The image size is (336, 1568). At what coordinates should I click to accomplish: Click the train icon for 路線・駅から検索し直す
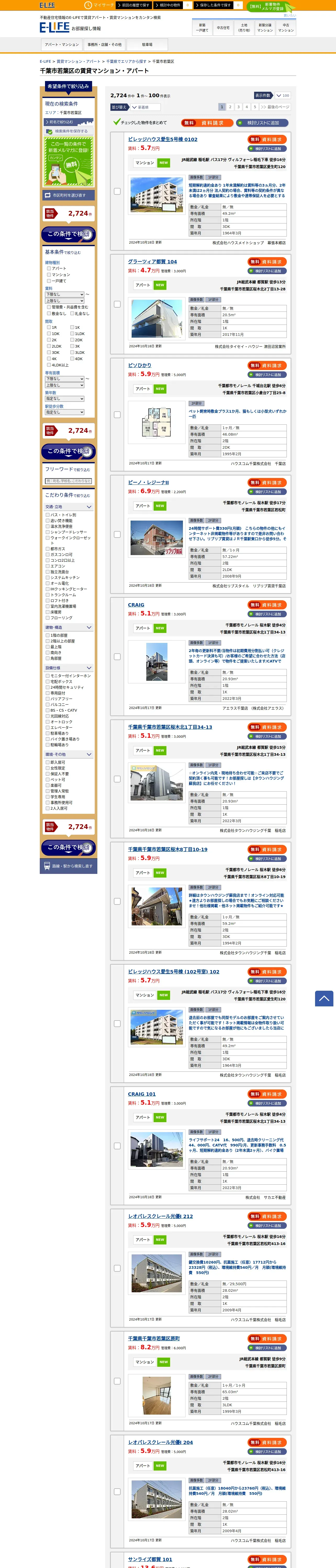point(48,866)
